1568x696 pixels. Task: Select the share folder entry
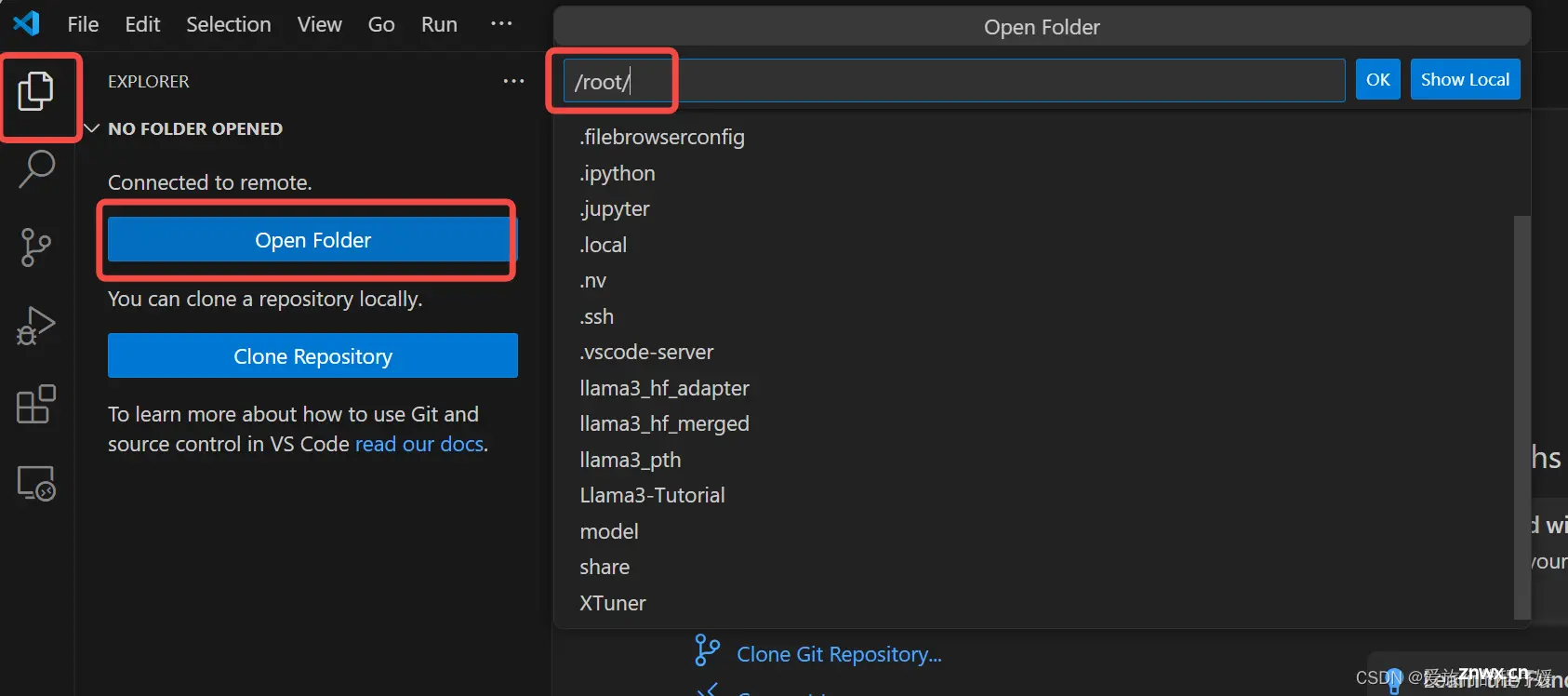[x=1033, y=568]
